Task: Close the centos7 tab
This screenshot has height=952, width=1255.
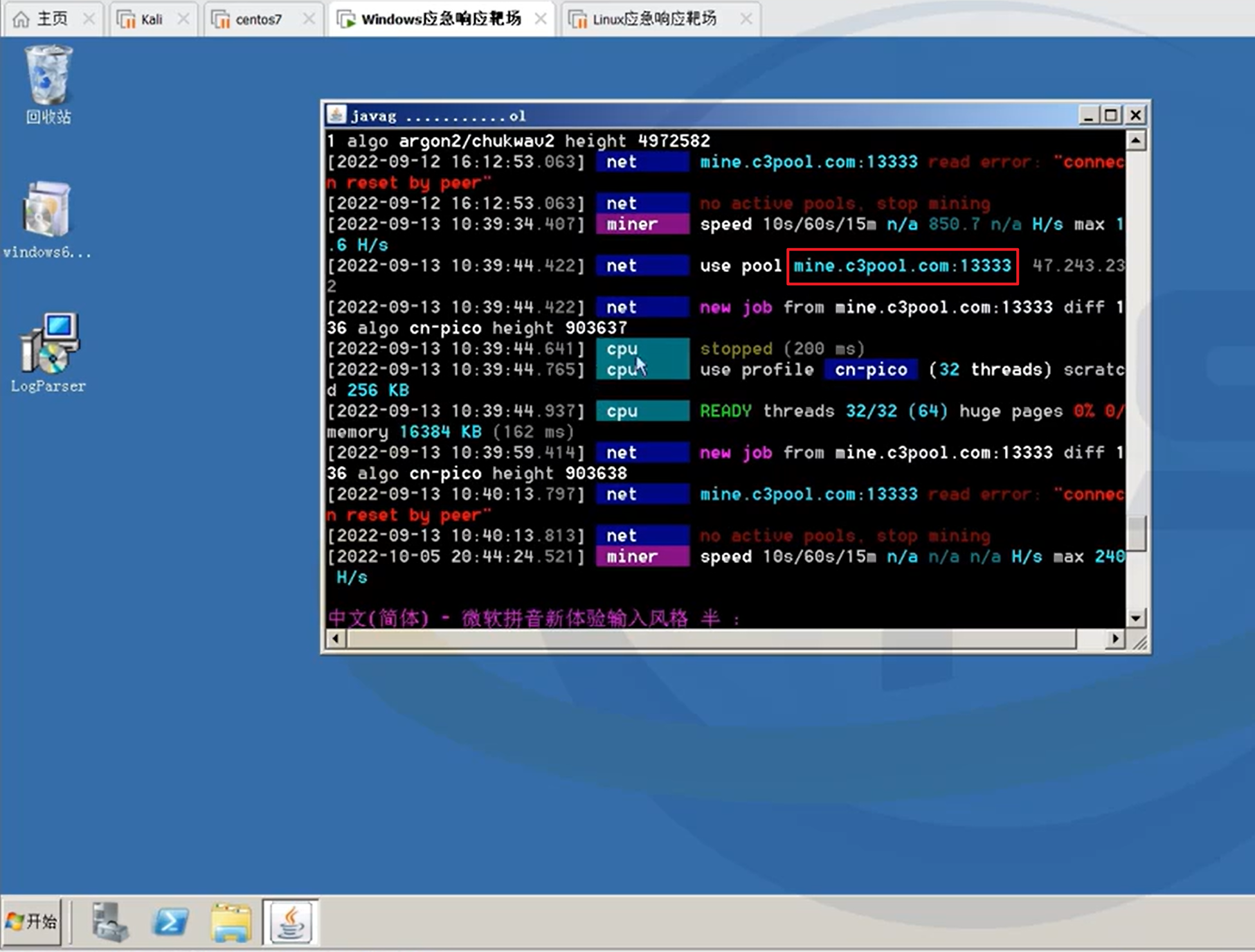Action: click(309, 19)
